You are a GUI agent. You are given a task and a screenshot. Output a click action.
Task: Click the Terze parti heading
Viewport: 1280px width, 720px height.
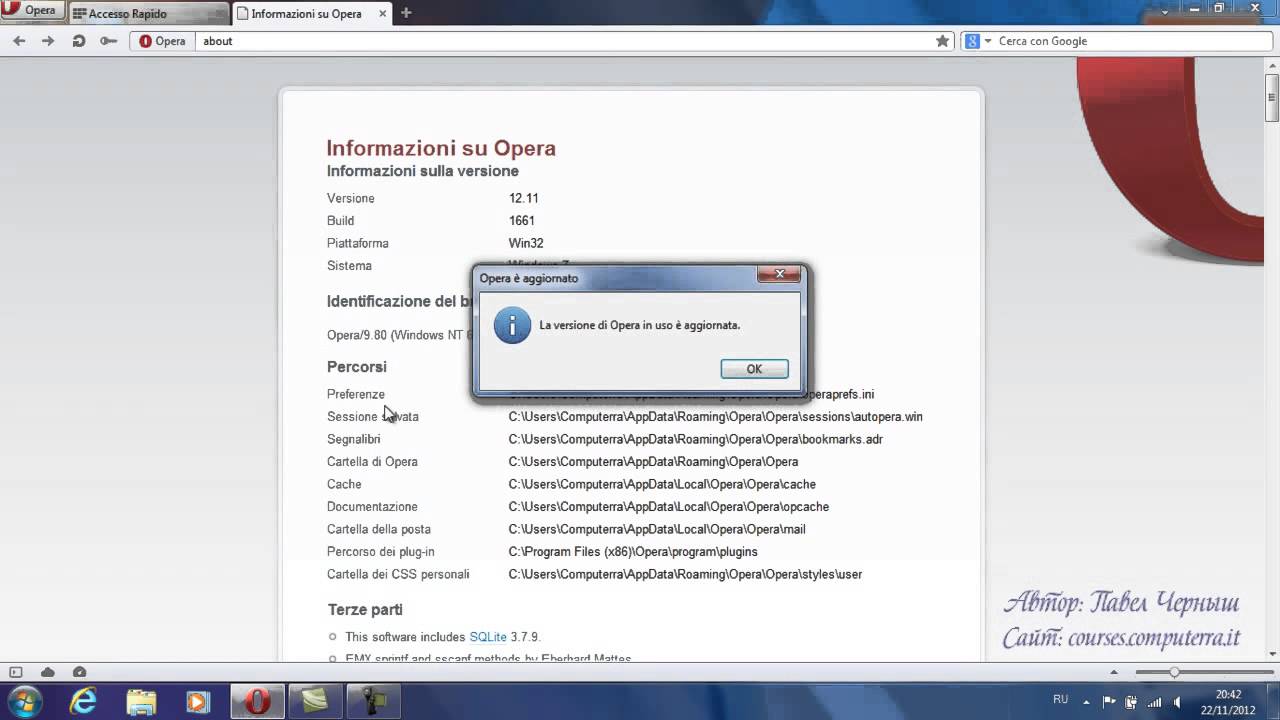click(365, 610)
